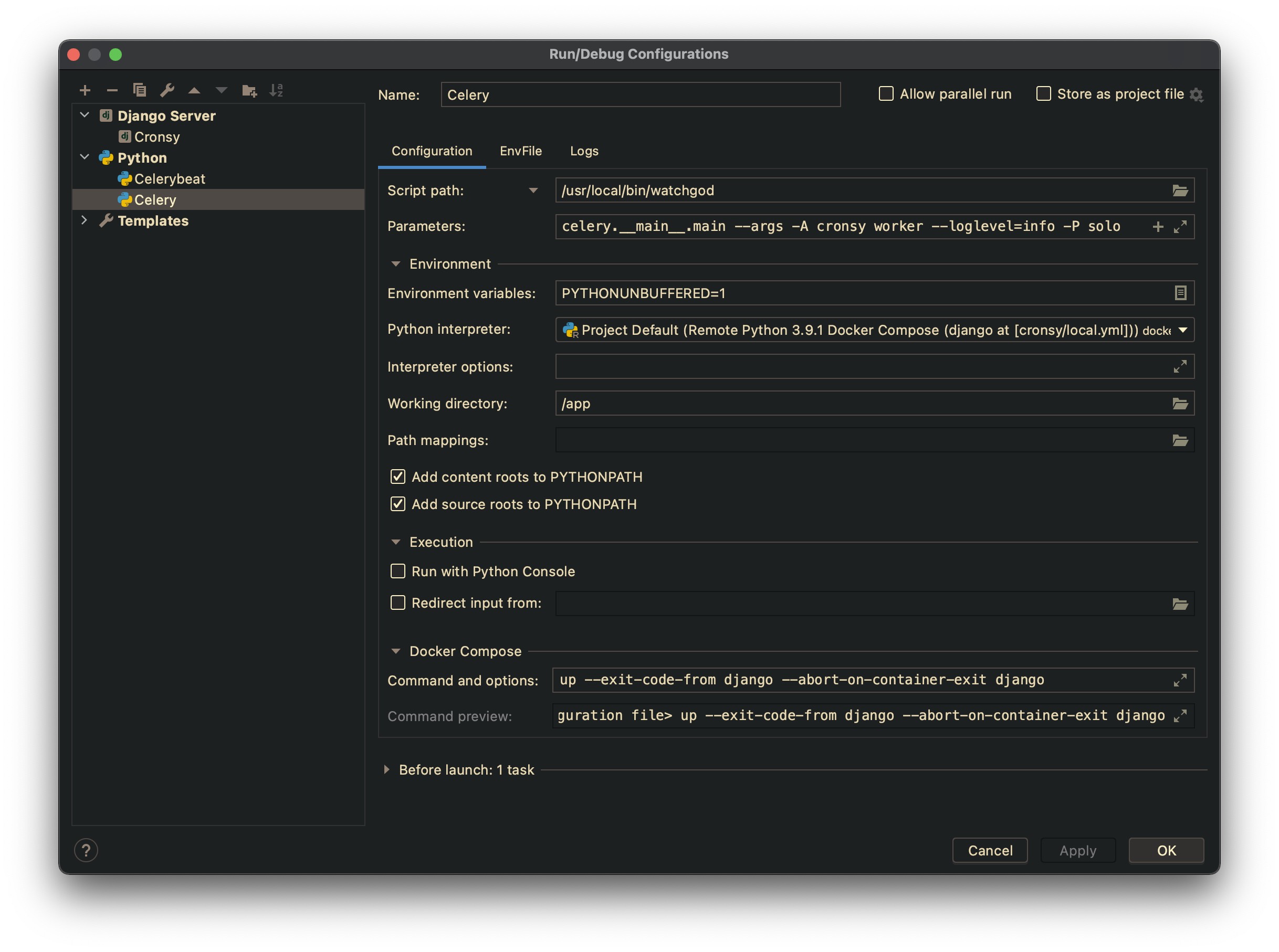Click the Cancel button
The height and width of the screenshot is (952, 1279).
(990, 851)
